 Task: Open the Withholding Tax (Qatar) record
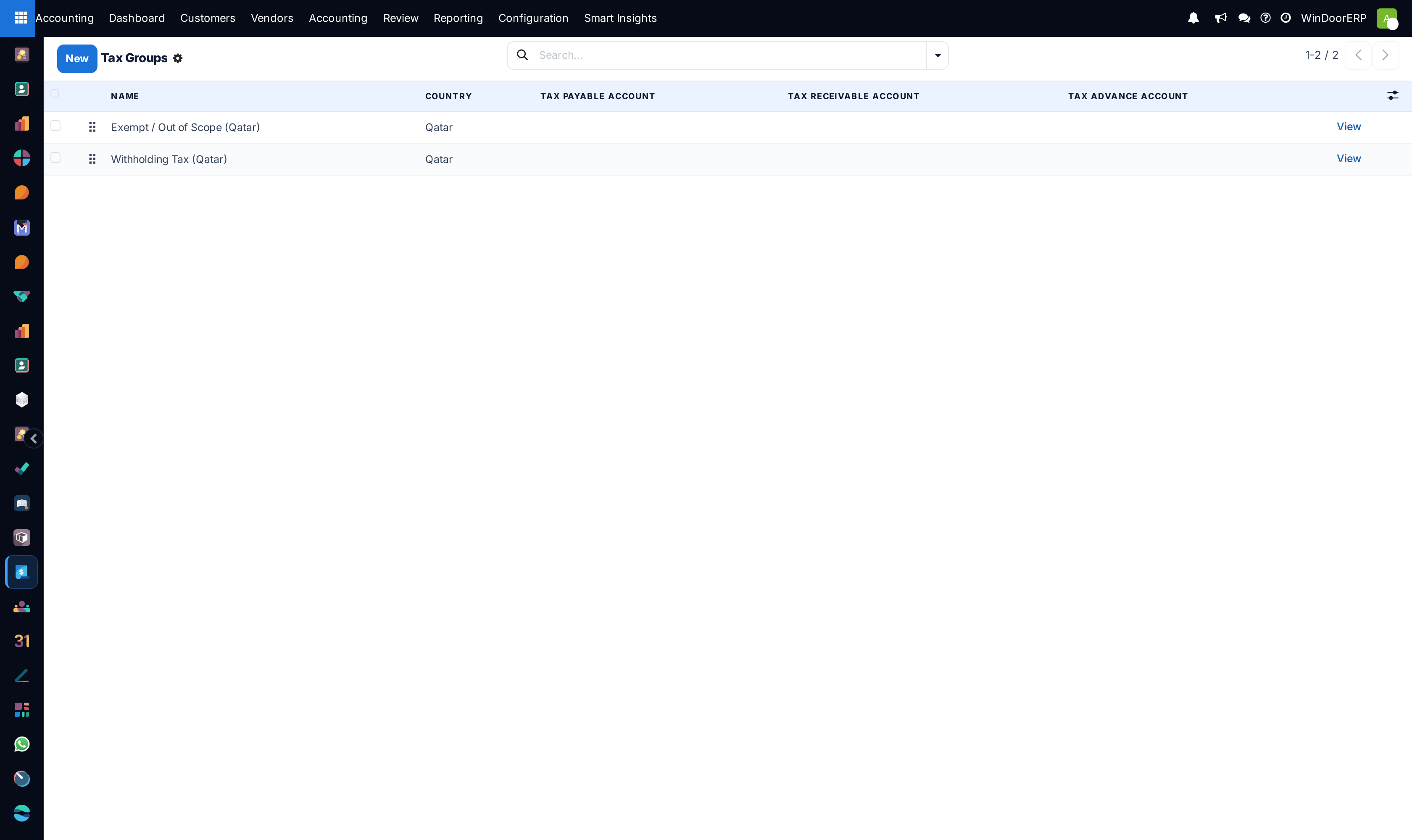(x=169, y=159)
